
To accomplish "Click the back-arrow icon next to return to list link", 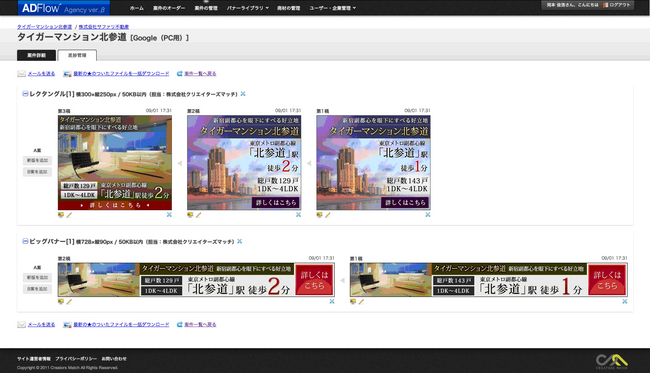I will (179, 74).
